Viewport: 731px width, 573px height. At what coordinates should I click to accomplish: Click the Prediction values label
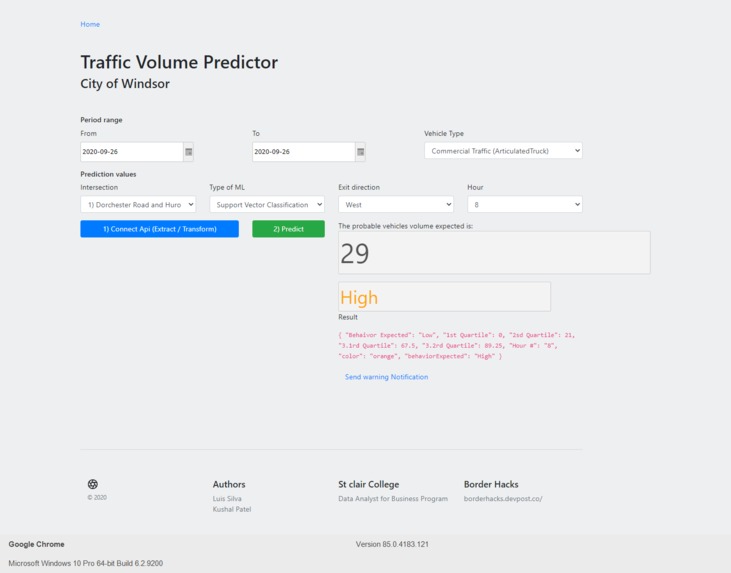click(108, 174)
